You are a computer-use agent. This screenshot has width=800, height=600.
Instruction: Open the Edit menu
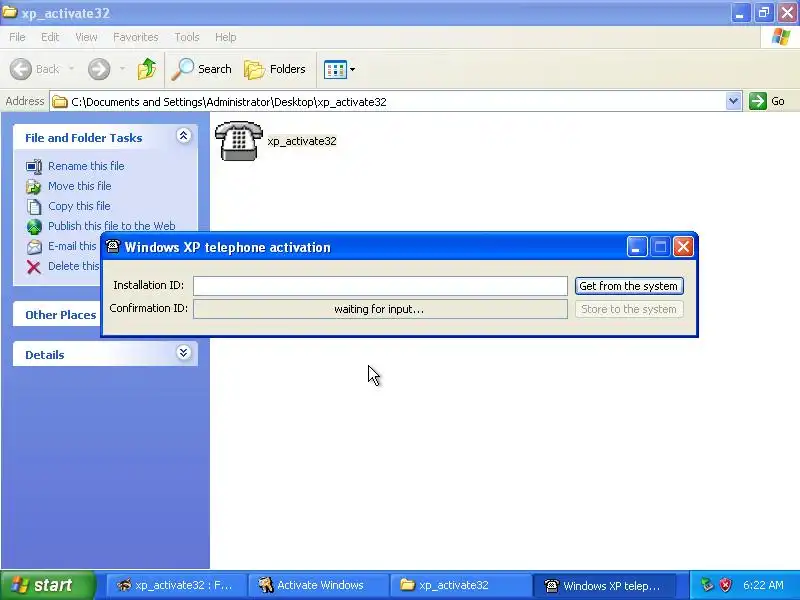click(x=50, y=37)
